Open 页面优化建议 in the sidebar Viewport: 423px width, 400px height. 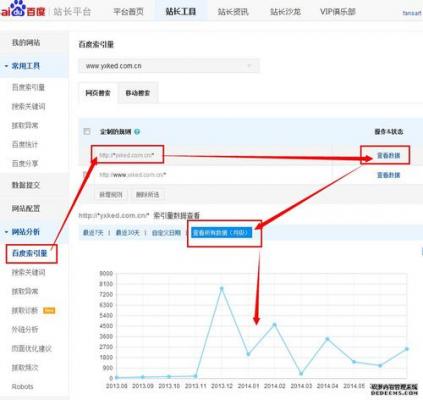click(x=32, y=348)
